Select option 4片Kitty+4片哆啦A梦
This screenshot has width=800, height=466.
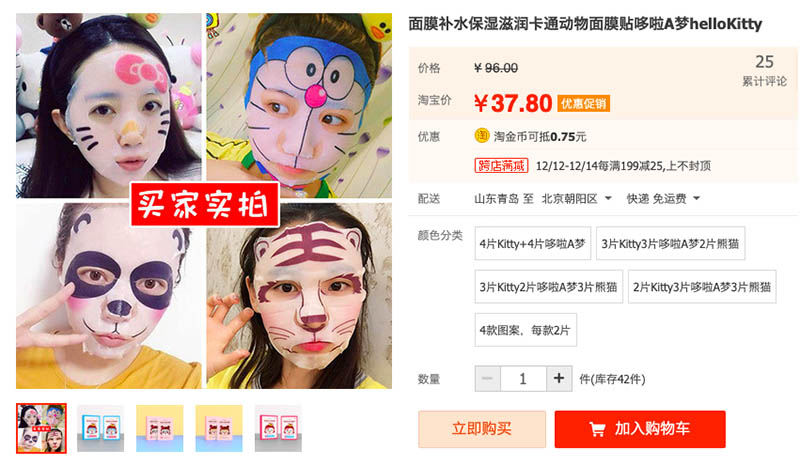point(532,243)
